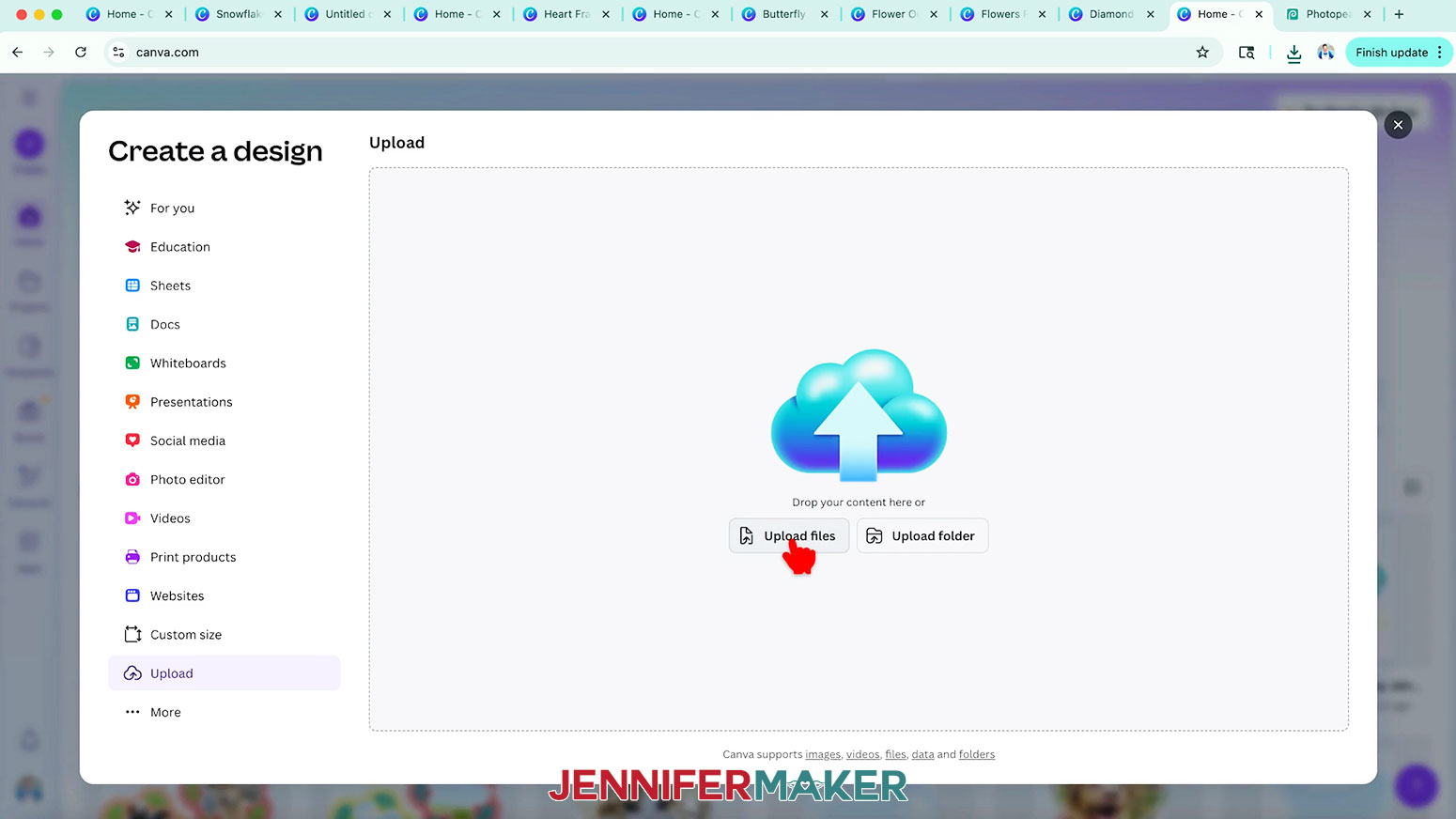Open the data supported formats link
This screenshot has width=1456, height=819.
[x=922, y=754]
